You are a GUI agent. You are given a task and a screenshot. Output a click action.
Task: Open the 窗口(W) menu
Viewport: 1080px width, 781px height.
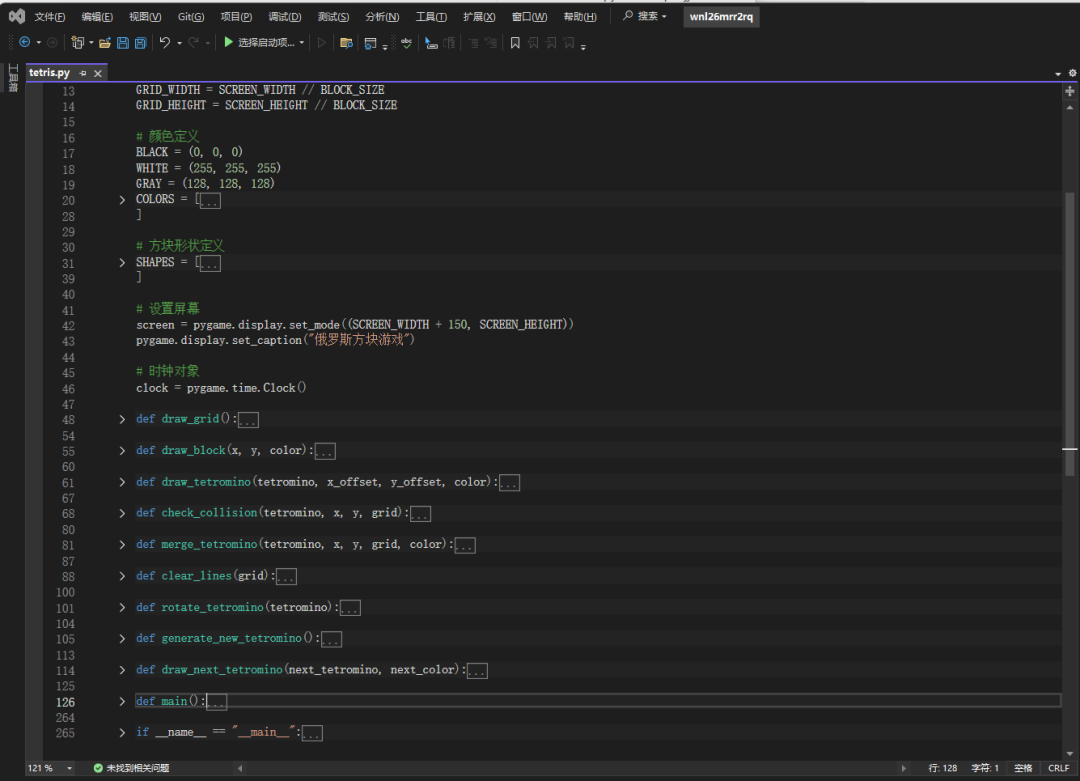(530, 17)
